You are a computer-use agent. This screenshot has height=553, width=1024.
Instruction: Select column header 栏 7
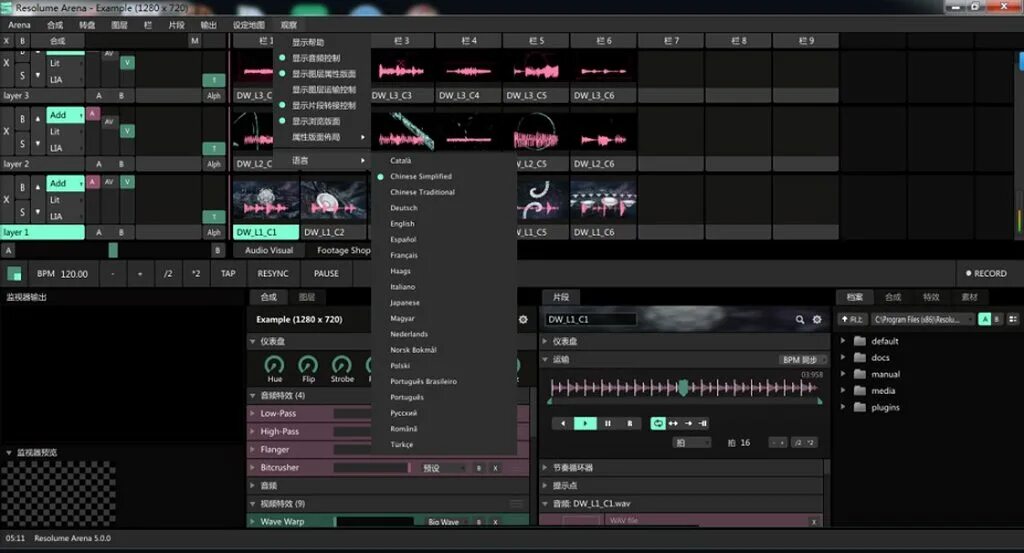tap(671, 40)
